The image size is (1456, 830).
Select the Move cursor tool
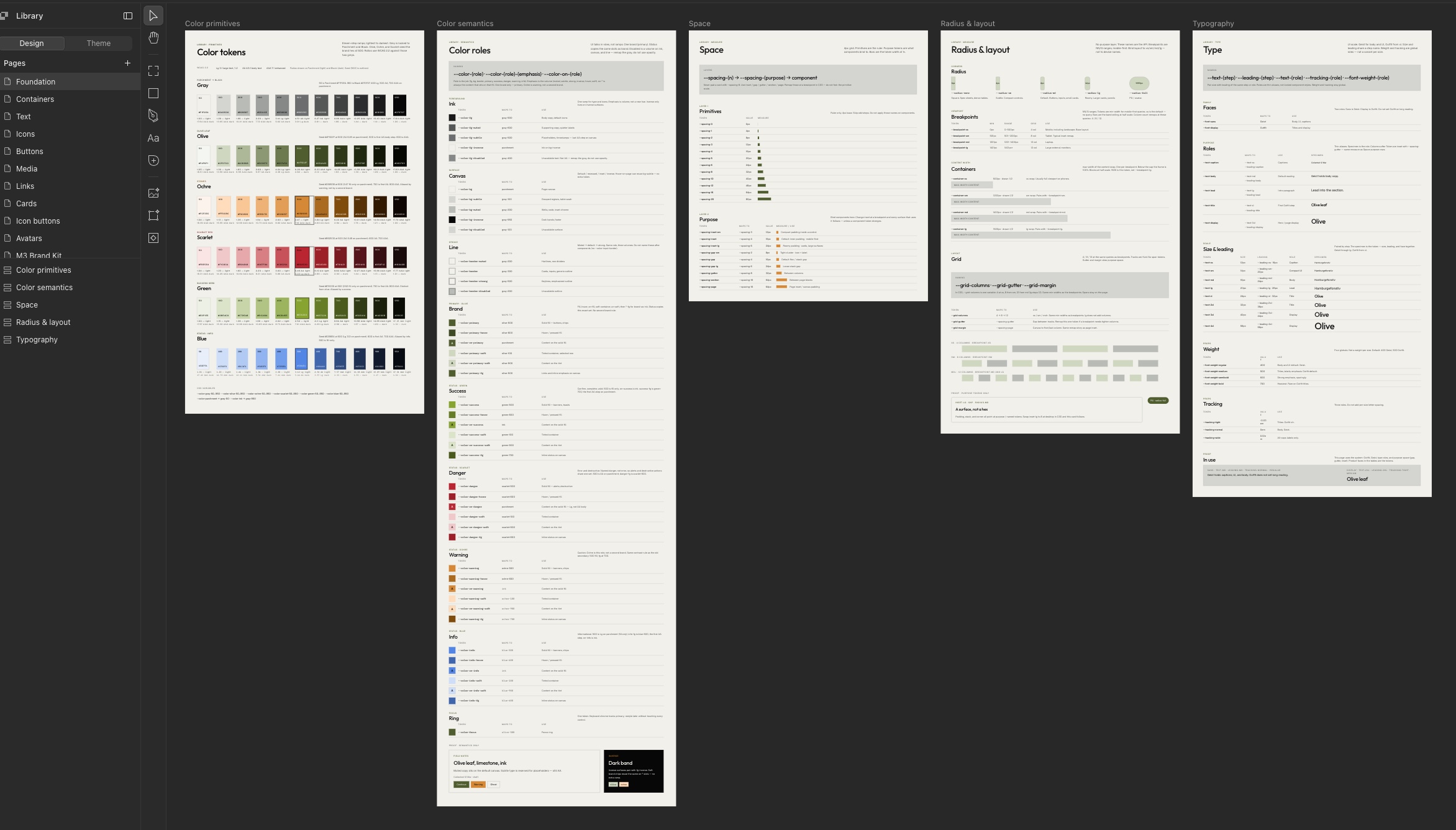(153, 16)
